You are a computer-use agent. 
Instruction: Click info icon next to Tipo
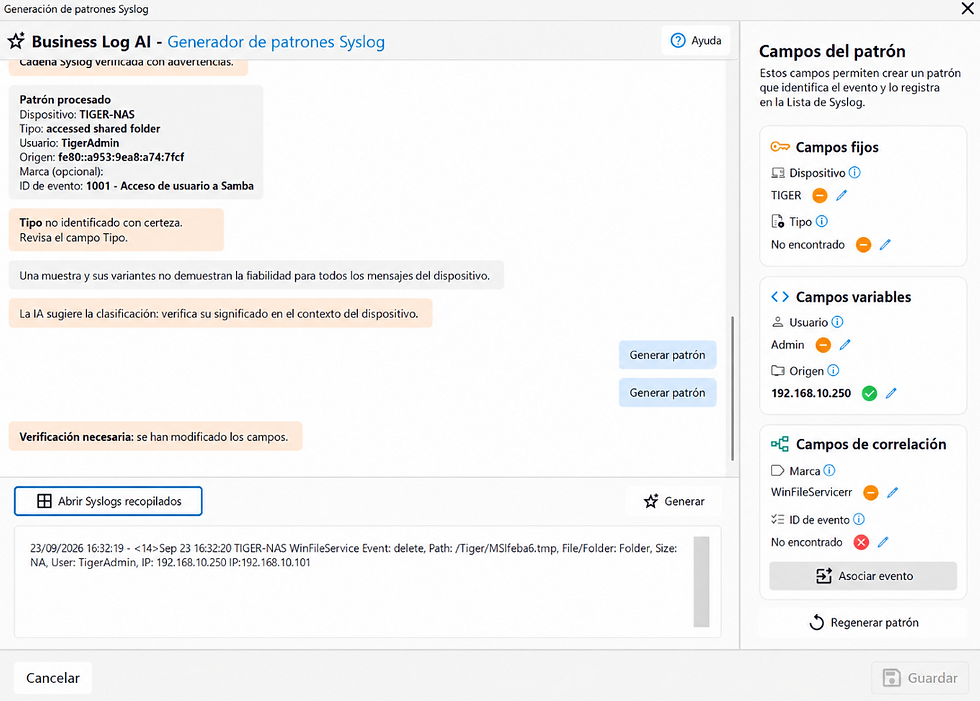822,221
